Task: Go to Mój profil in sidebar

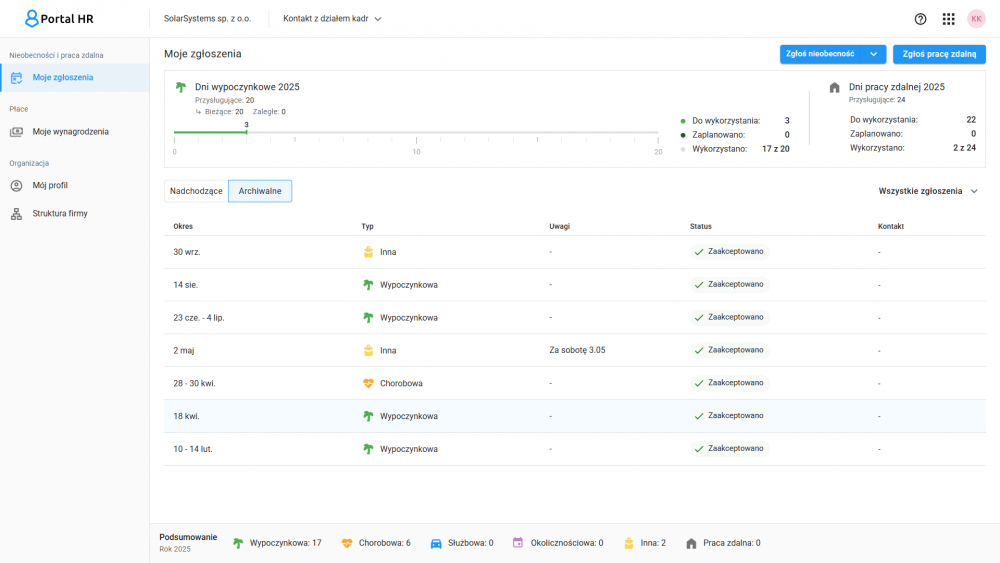Action: 50,185
